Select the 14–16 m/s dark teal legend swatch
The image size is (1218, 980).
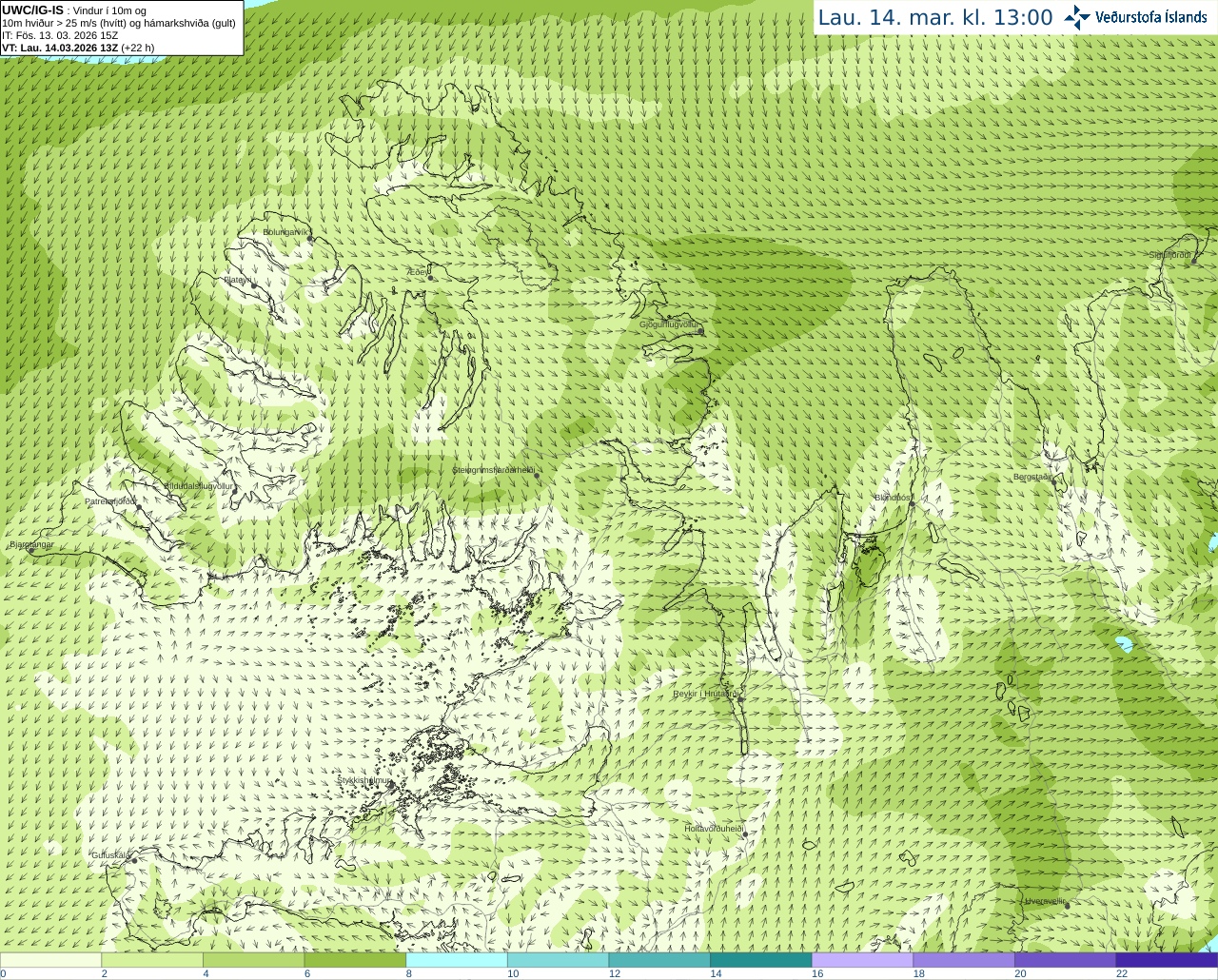[761, 960]
